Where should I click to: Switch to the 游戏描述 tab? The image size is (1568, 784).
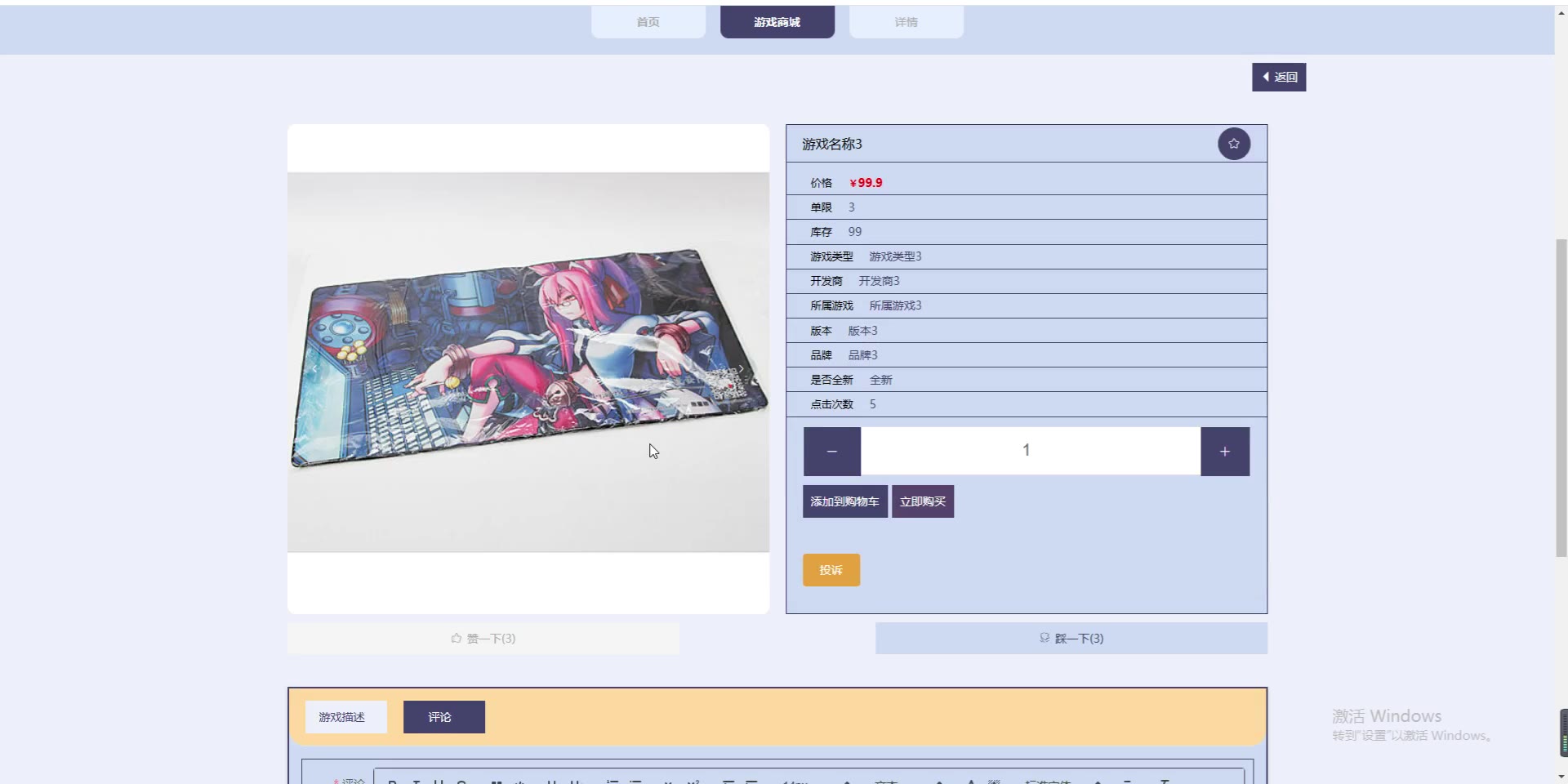pyautogui.click(x=346, y=717)
